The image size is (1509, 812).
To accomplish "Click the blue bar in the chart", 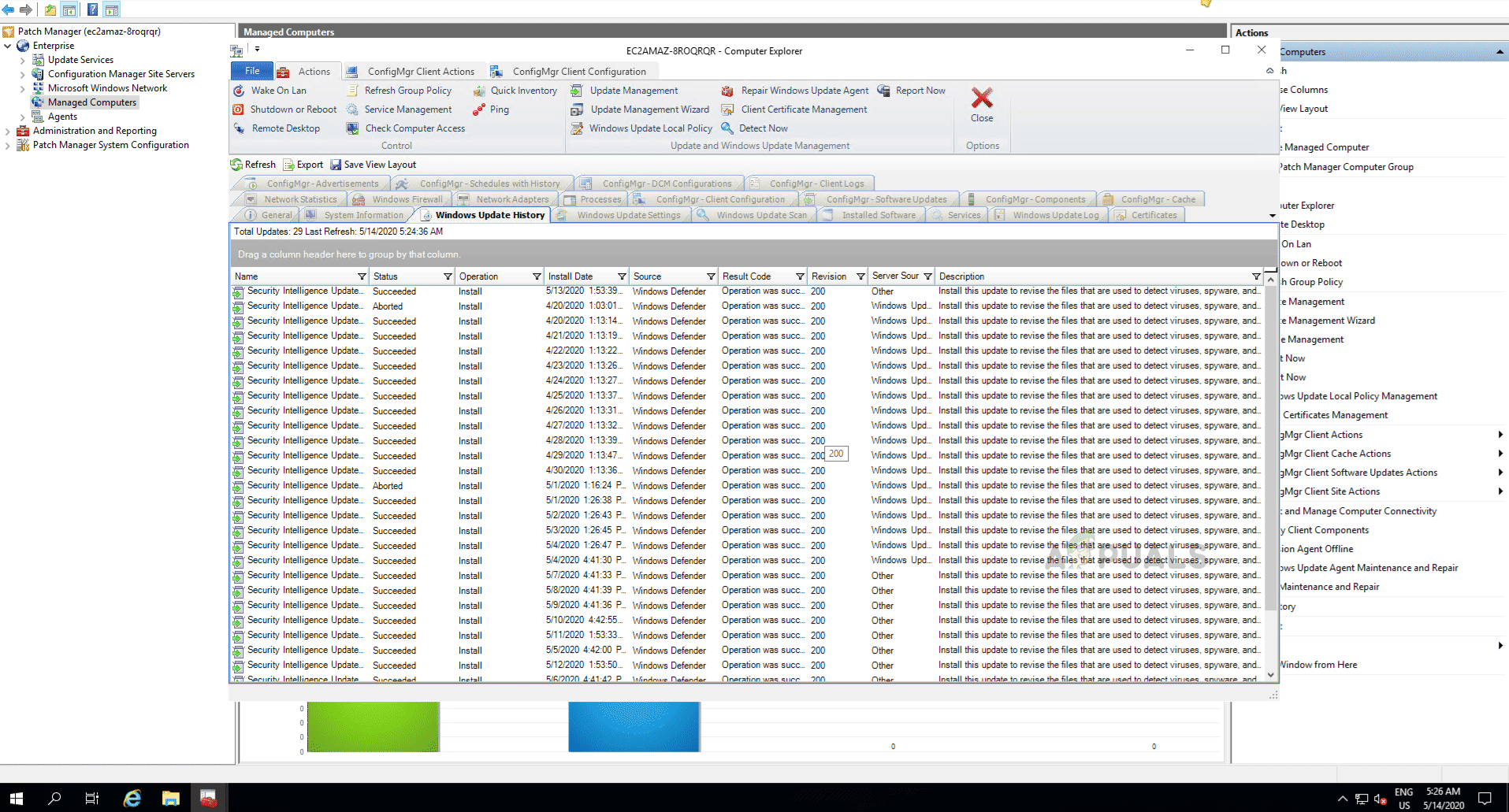I will (634, 726).
